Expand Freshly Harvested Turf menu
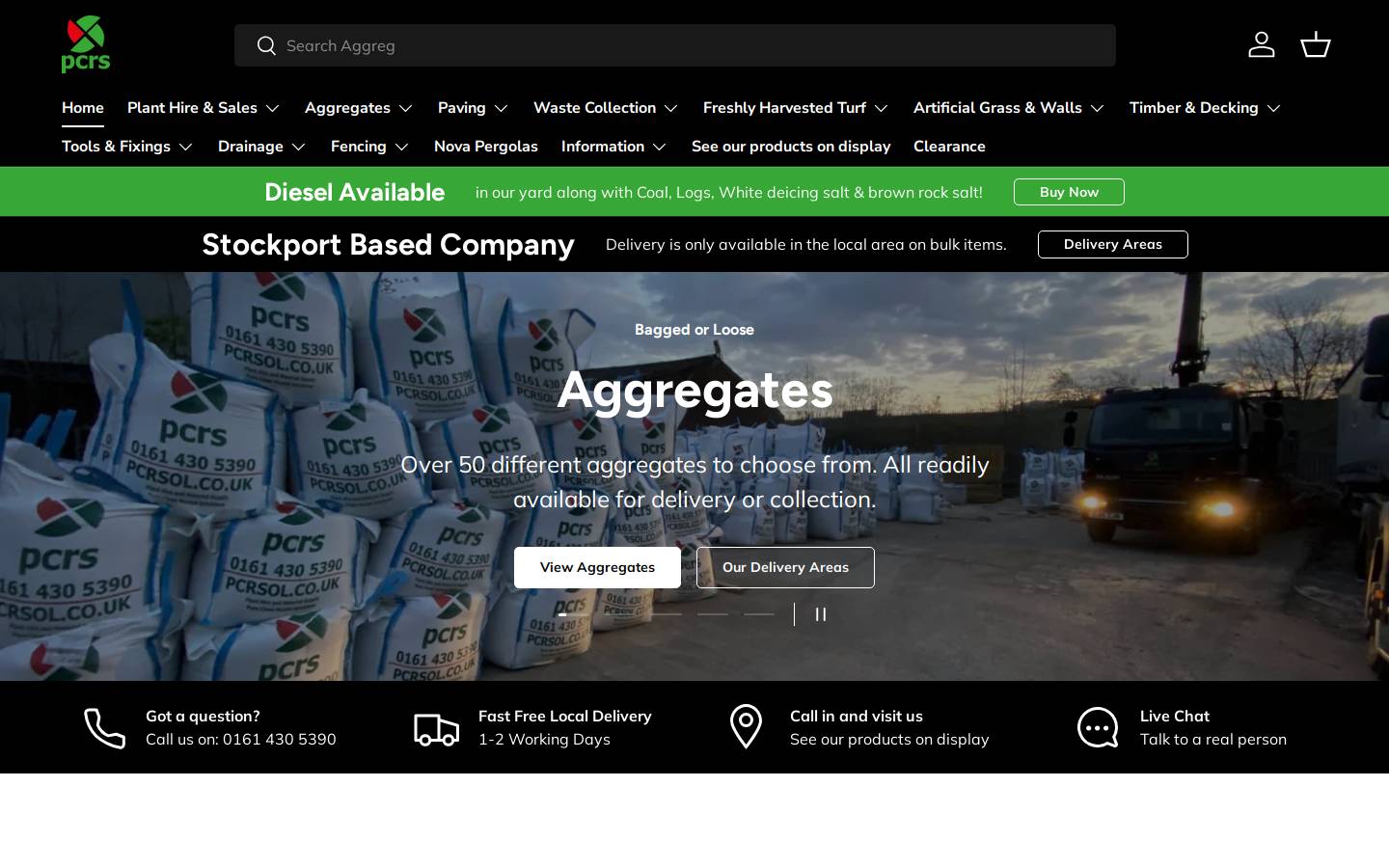1389x868 pixels. click(x=796, y=108)
